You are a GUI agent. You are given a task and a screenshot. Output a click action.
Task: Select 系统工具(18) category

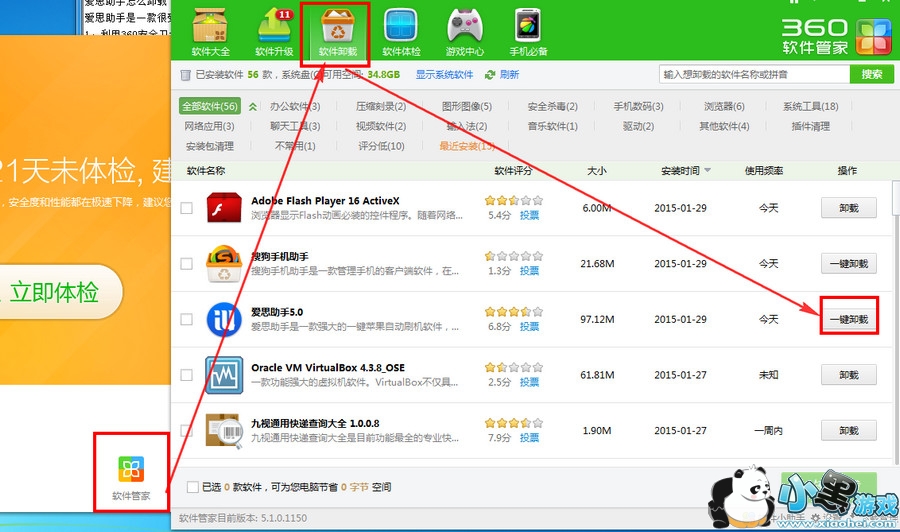tap(810, 107)
